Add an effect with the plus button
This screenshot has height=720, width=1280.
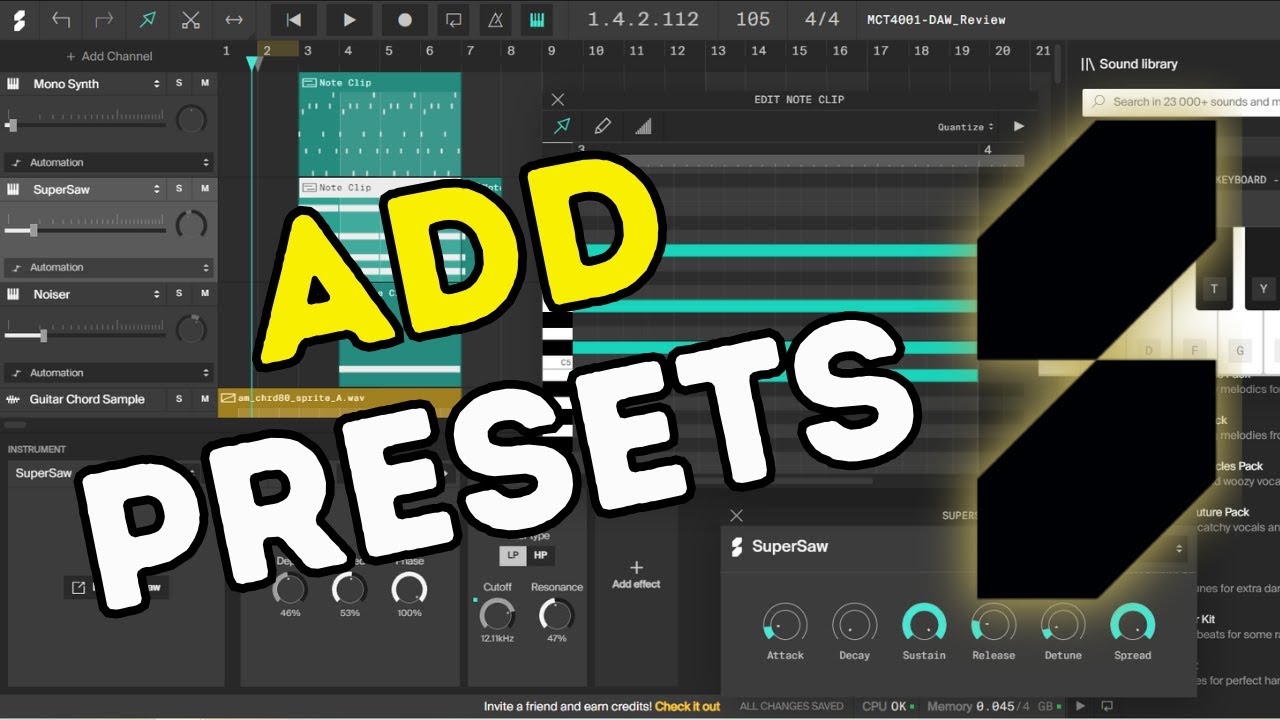coord(636,567)
